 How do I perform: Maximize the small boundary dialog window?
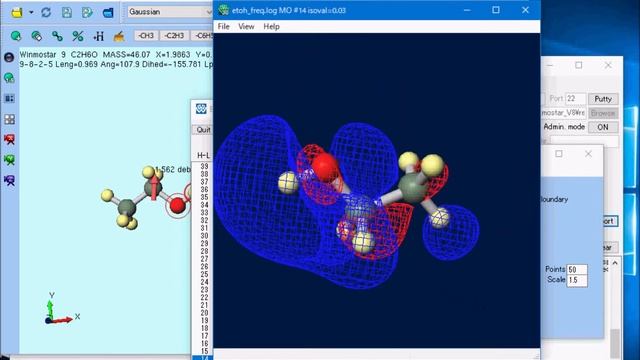(x=559, y=154)
